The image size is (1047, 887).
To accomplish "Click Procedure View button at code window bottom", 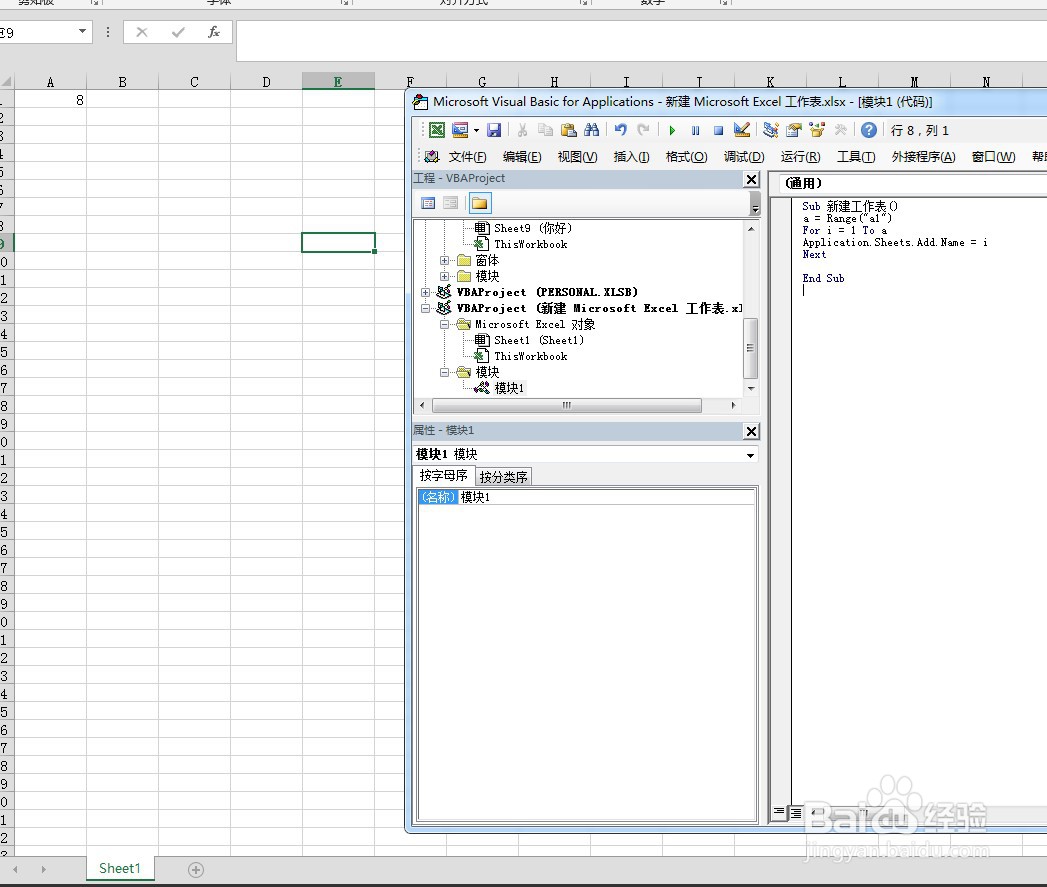I will coord(779,812).
